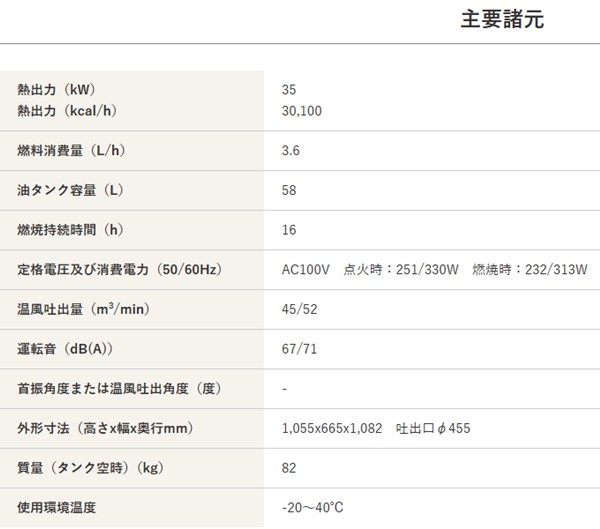Click the 主要諸元 heading
This screenshot has height=529, width=600.
[502, 20]
